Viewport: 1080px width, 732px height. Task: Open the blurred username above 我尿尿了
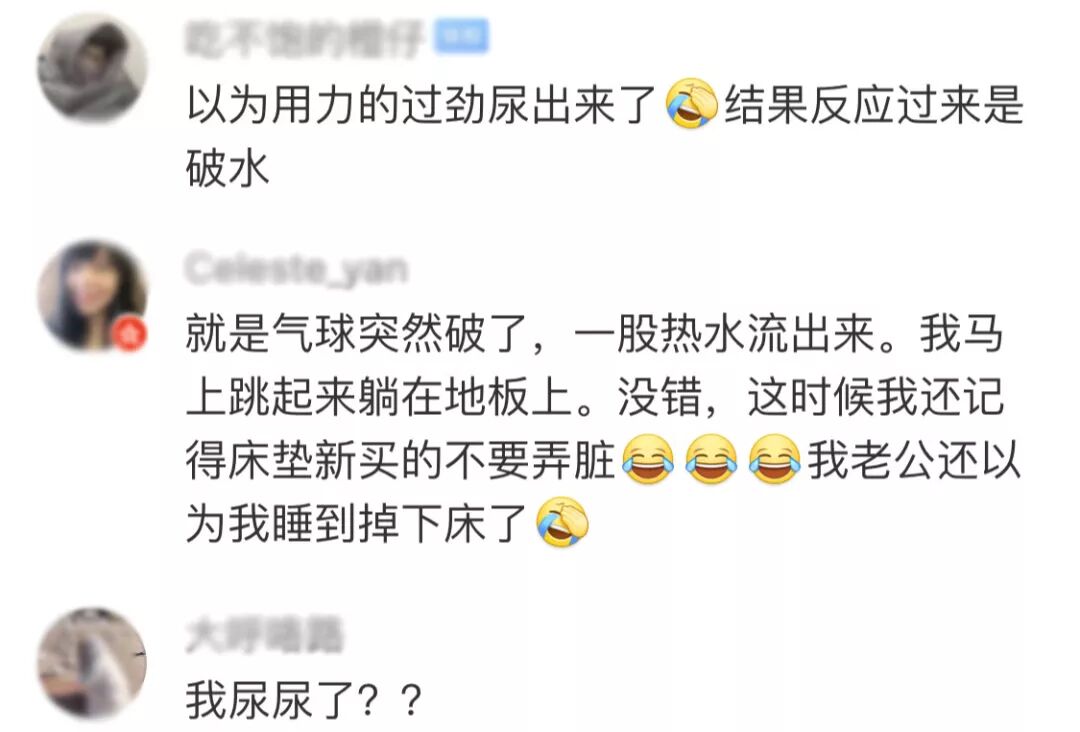pyautogui.click(x=264, y=636)
